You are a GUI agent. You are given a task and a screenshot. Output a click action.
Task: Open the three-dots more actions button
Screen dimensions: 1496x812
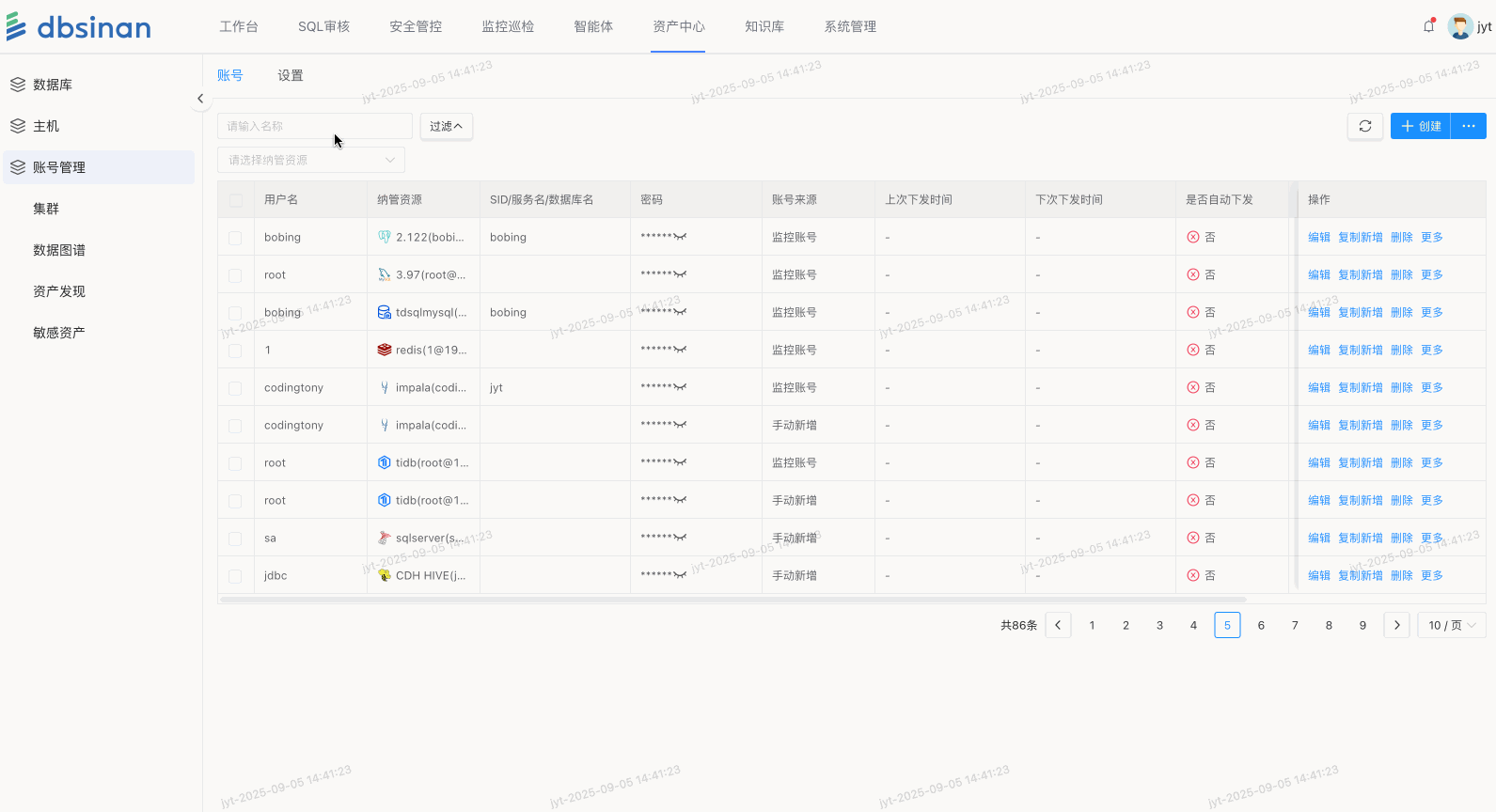(1468, 126)
